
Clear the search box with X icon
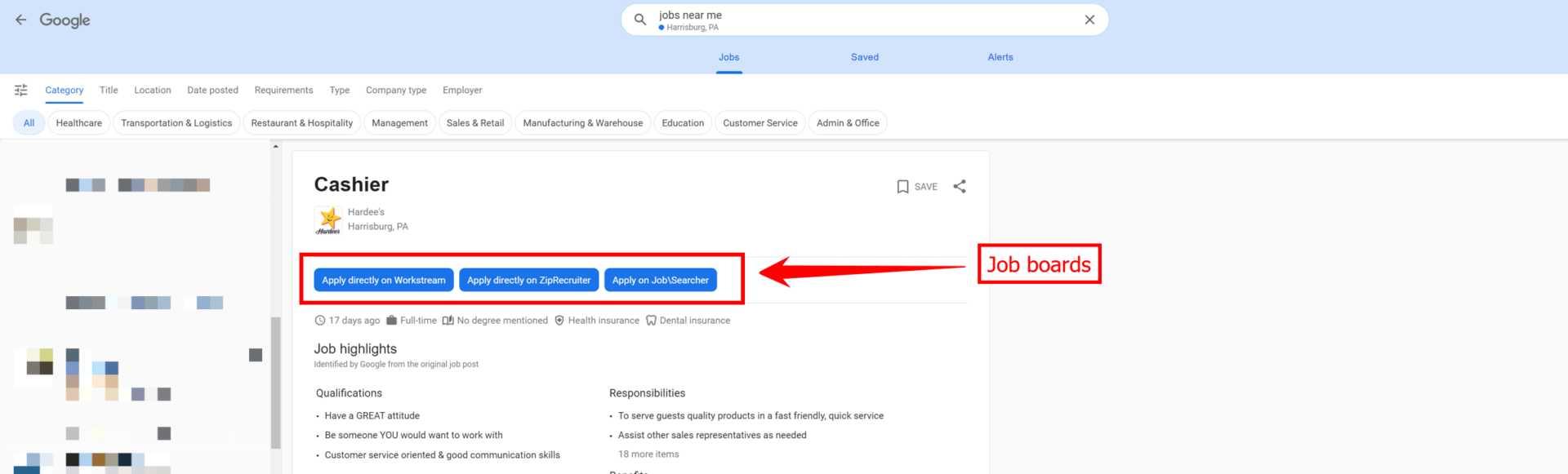point(1089,20)
